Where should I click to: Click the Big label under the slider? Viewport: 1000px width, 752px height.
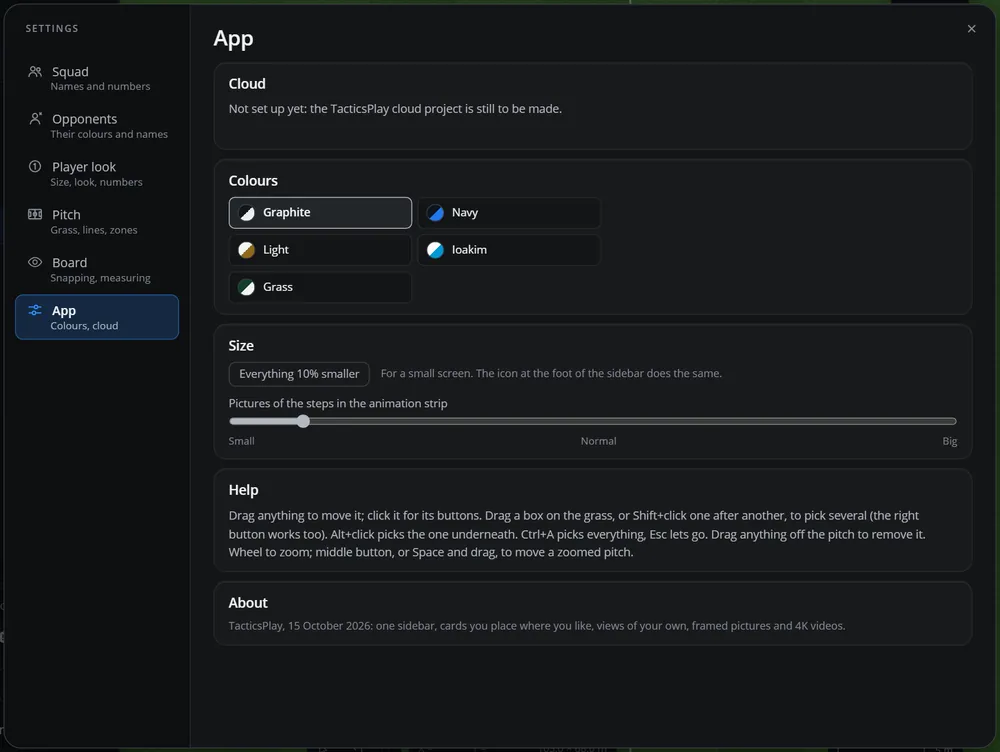point(950,441)
